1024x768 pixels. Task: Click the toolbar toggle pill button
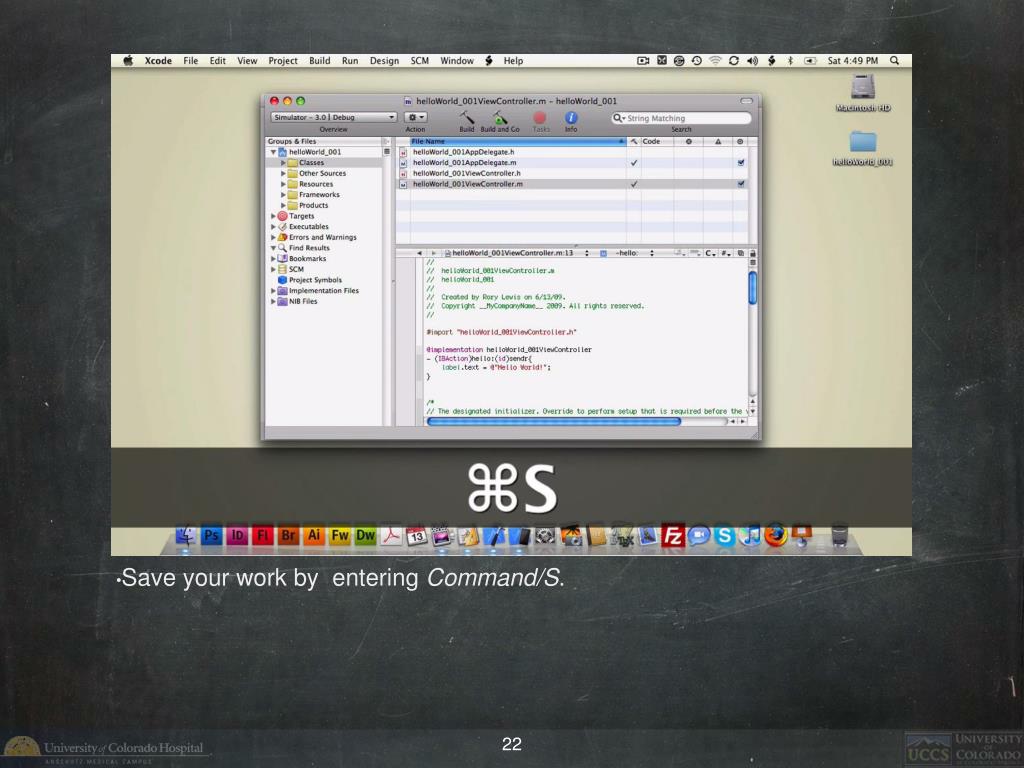(746, 101)
